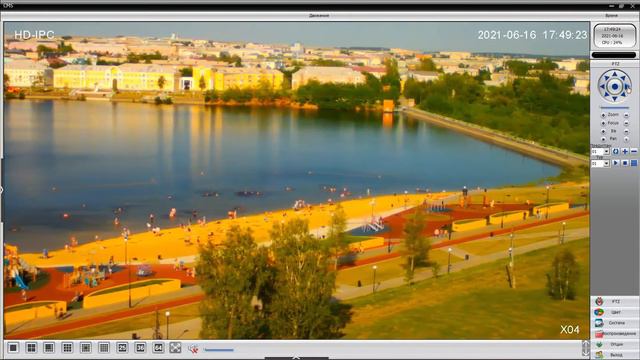The image size is (640, 360).
Task: Click the scrollbar beside the view toolbar
Action: coord(586,348)
